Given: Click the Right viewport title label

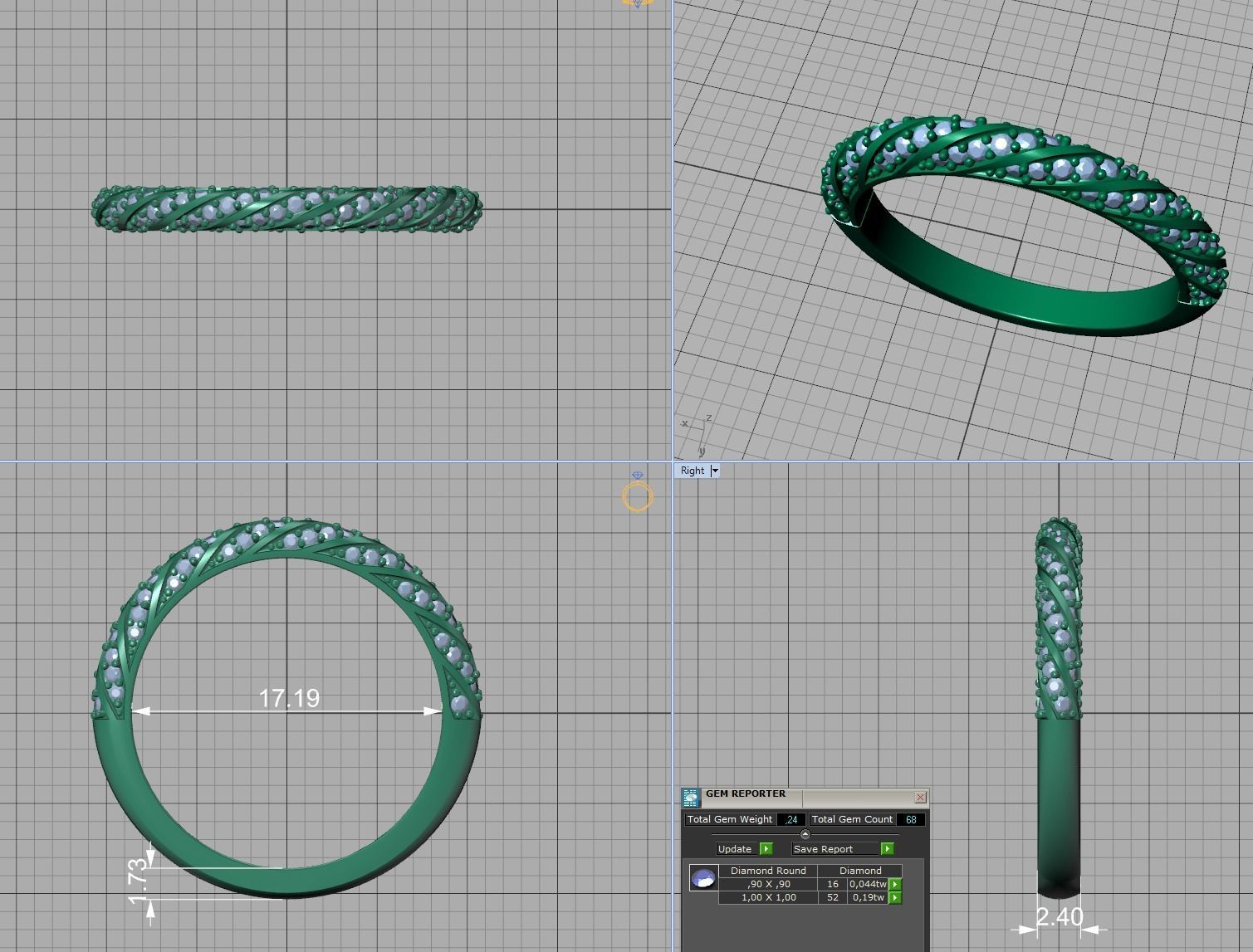Looking at the screenshot, I should tap(693, 471).
